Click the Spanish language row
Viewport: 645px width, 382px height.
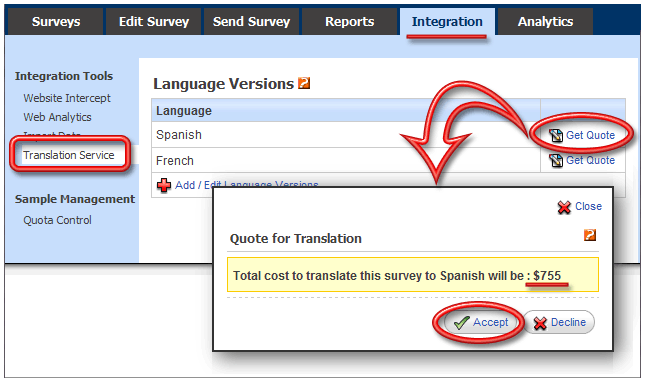(346, 135)
